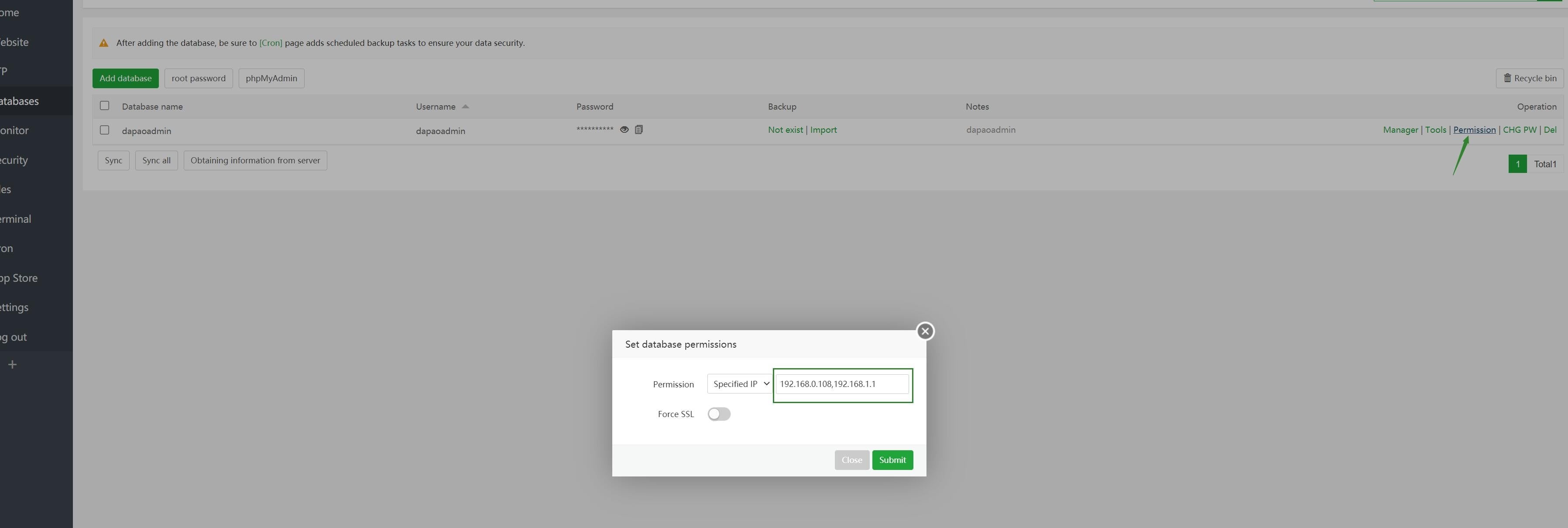
Task: Check the dapaoadmin row checkbox
Action: [105, 130]
